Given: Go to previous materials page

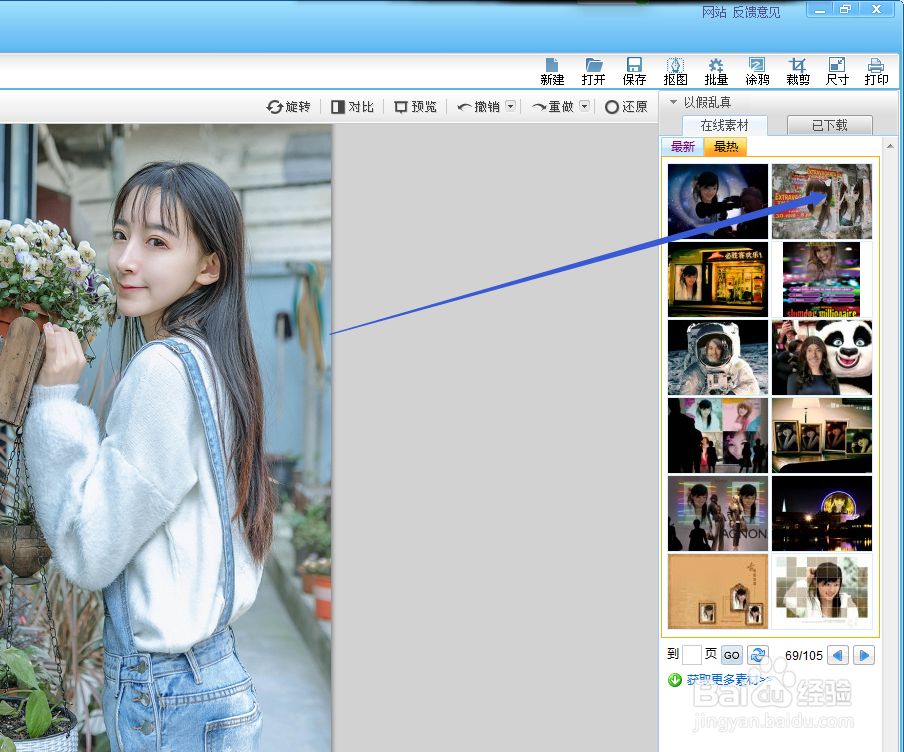Looking at the screenshot, I should click(x=838, y=655).
